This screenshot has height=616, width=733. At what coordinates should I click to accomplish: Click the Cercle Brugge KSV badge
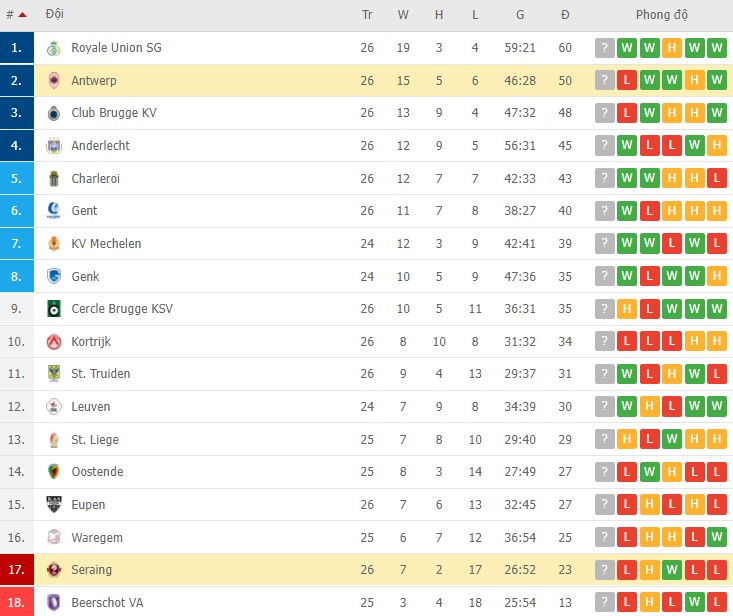click(x=54, y=309)
